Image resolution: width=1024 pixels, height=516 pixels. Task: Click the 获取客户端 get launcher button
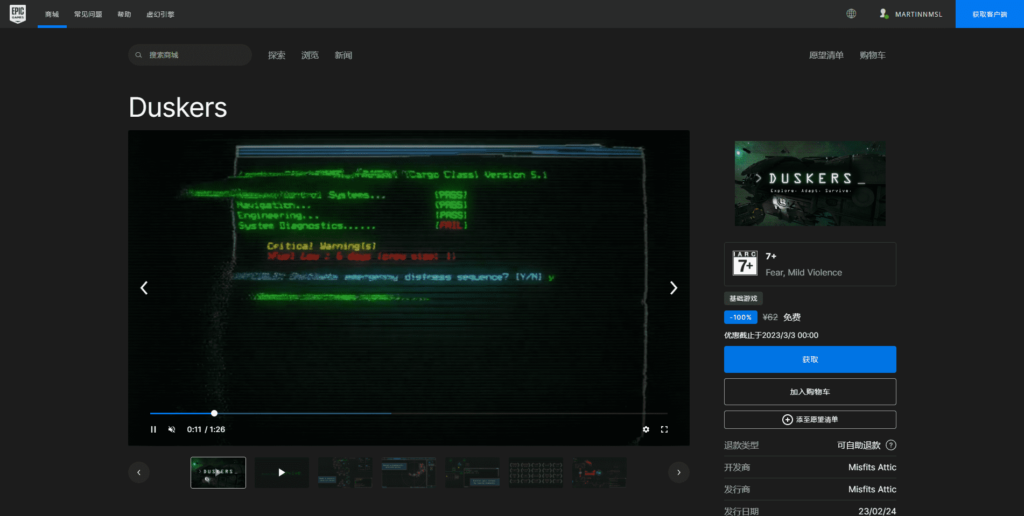click(989, 14)
